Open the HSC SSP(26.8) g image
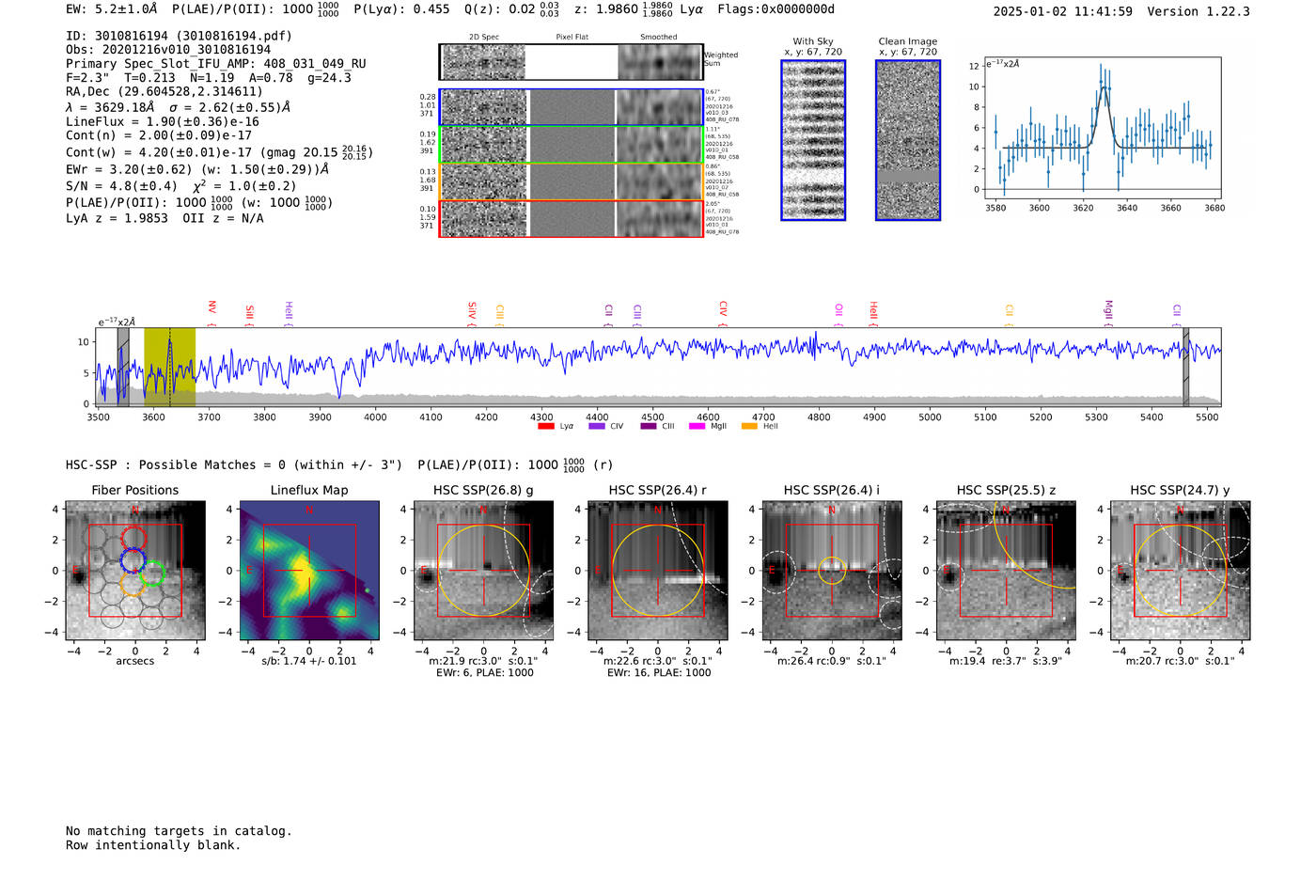Viewport: 1316px width, 896px height. pyautogui.click(x=483, y=571)
